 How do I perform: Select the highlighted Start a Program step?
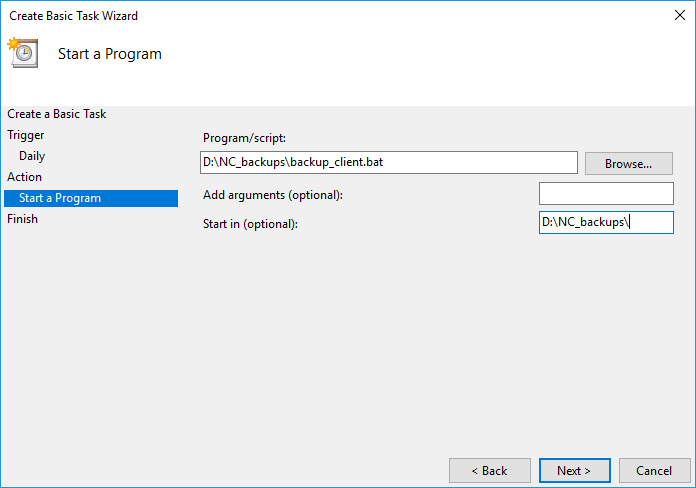pyautogui.click(x=91, y=198)
